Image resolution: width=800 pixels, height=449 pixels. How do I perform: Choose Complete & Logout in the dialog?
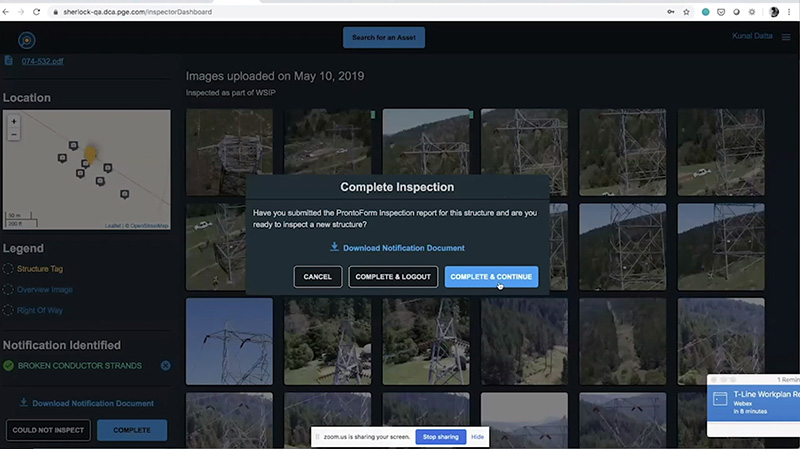pos(393,277)
